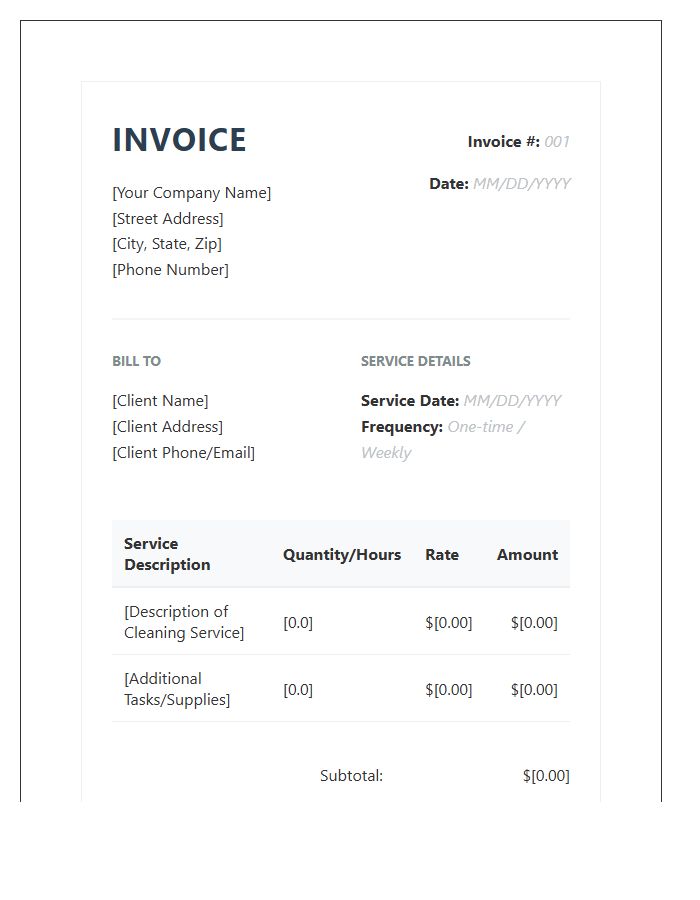Click the Service Date: label
Viewport: 700px width, 900px height.
click(x=410, y=401)
